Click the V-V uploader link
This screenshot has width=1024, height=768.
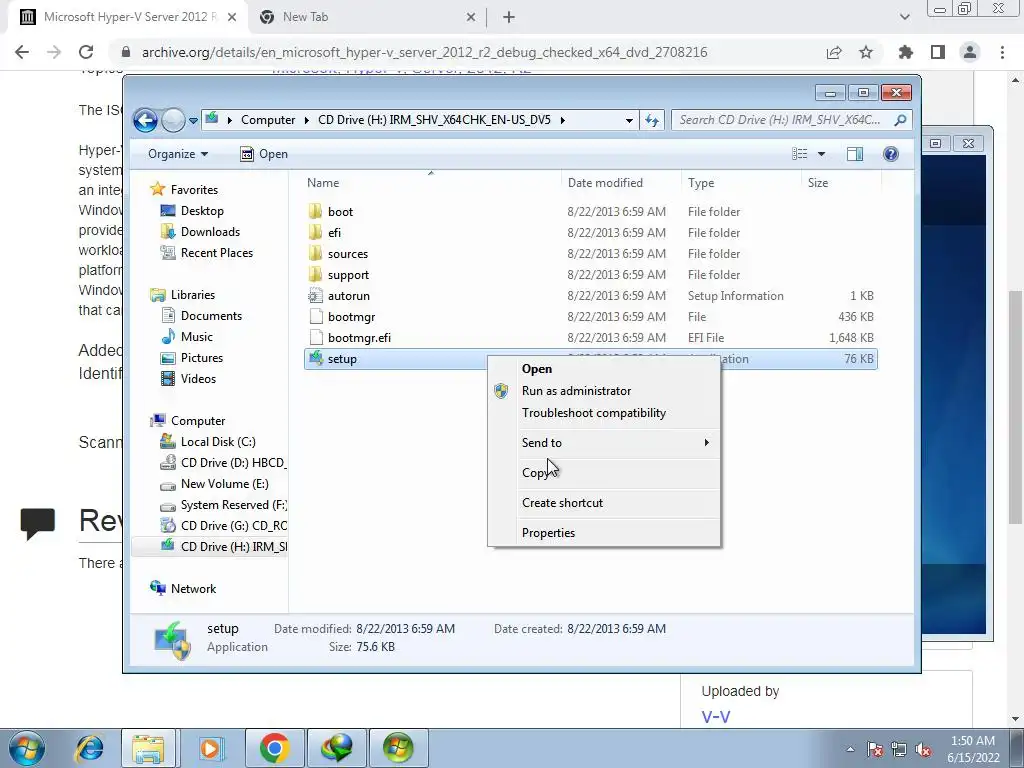click(715, 717)
